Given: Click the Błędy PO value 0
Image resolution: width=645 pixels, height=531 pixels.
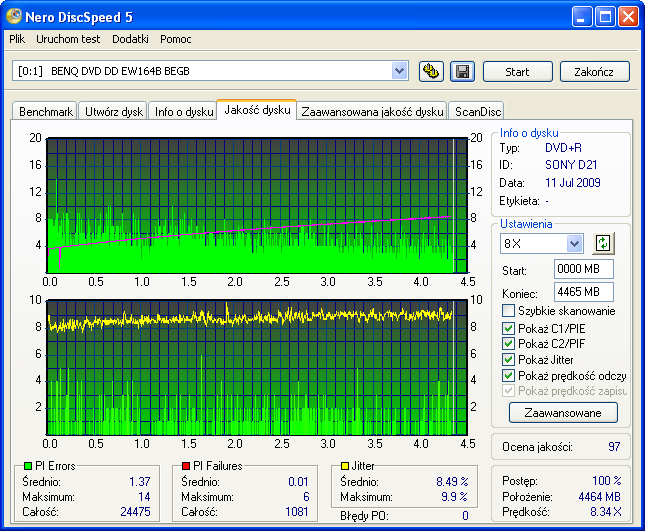Looking at the screenshot, I should click(x=465, y=515).
